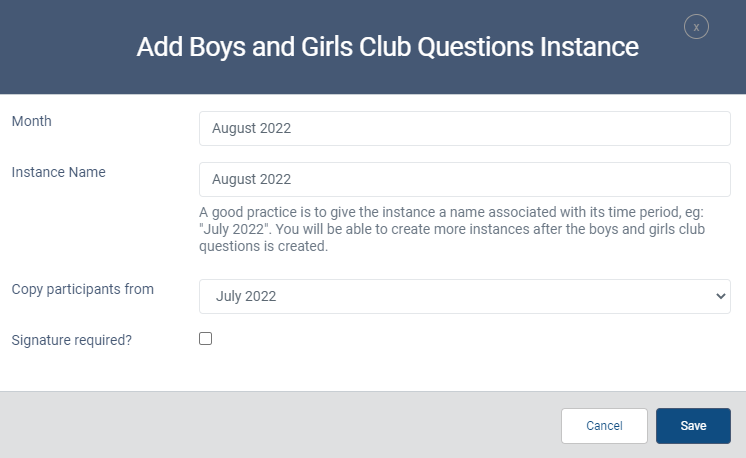This screenshot has width=746, height=458.
Task: Click the empty white area below the checkbox
Action: click(x=400, y=370)
